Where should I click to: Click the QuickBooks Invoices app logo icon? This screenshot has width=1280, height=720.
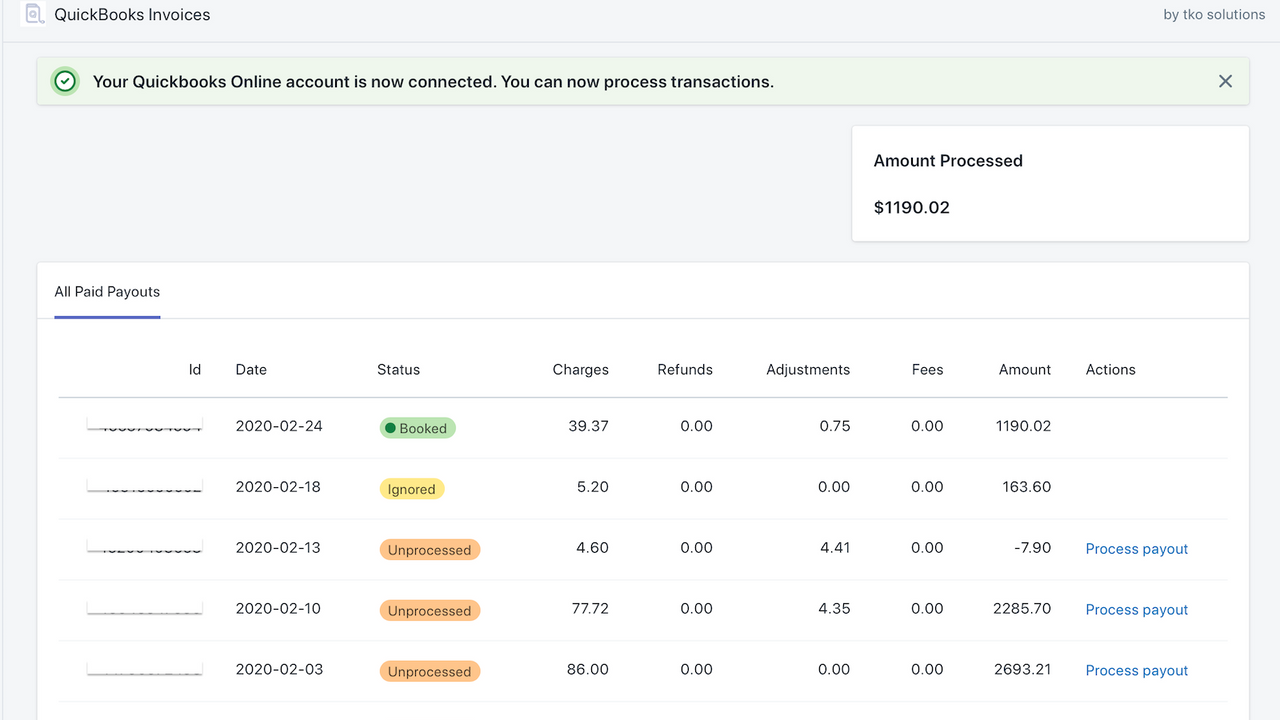tap(35, 14)
